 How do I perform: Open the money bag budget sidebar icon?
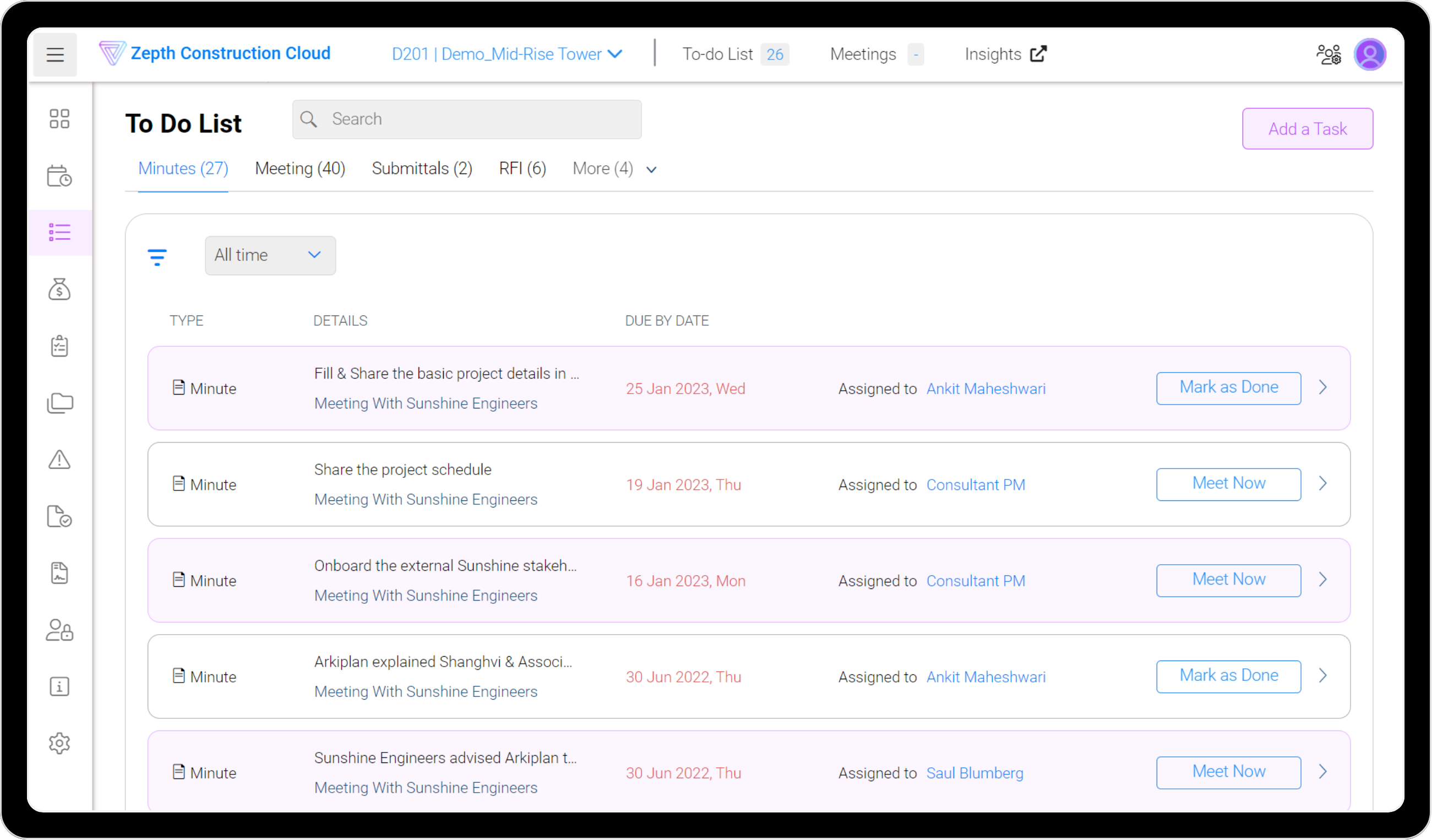(59, 290)
